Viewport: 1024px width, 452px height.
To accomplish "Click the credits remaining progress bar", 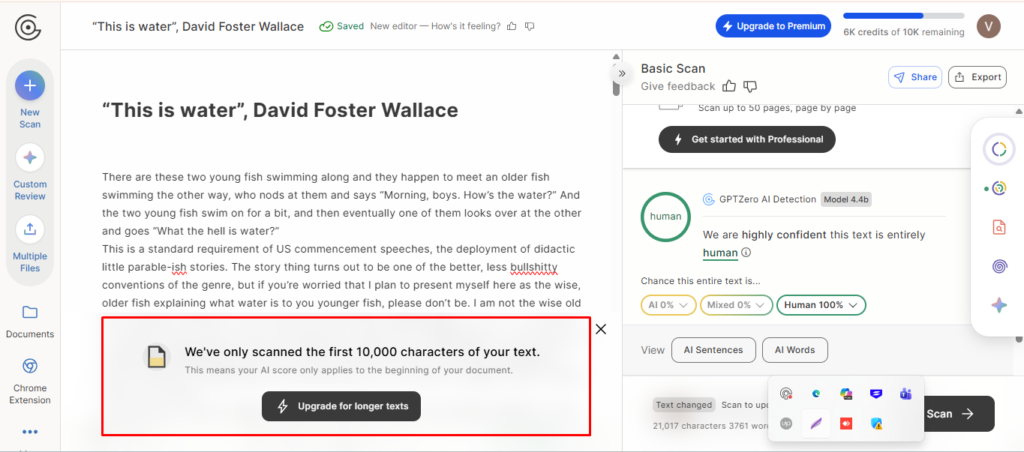I will (904, 16).
